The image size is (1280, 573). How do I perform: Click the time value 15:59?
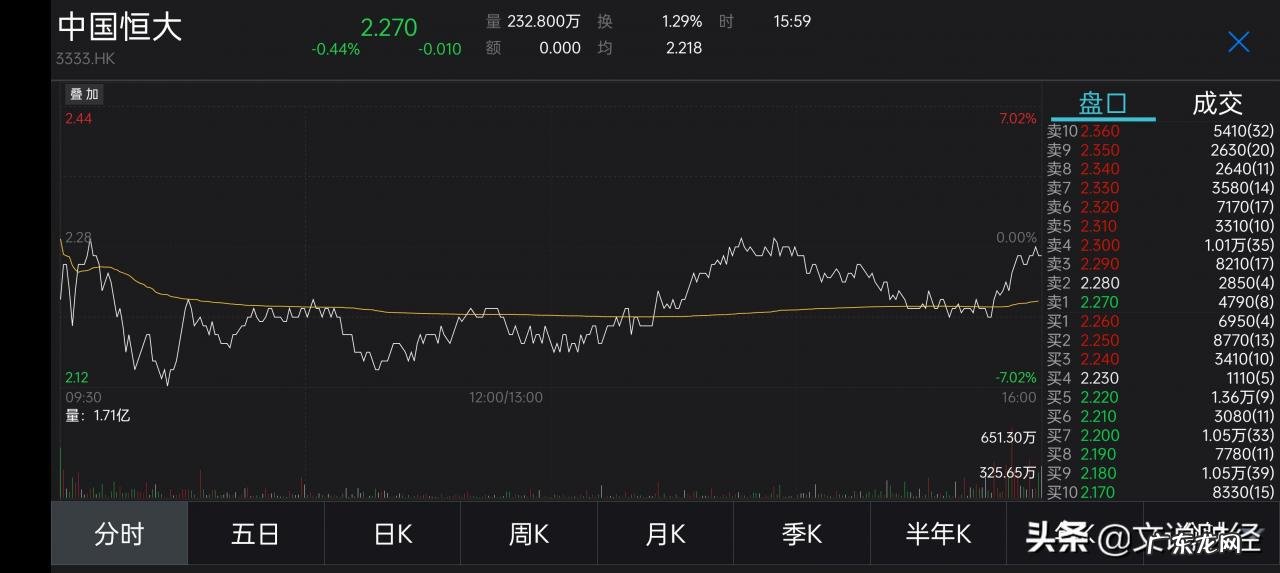pyautogui.click(x=792, y=21)
